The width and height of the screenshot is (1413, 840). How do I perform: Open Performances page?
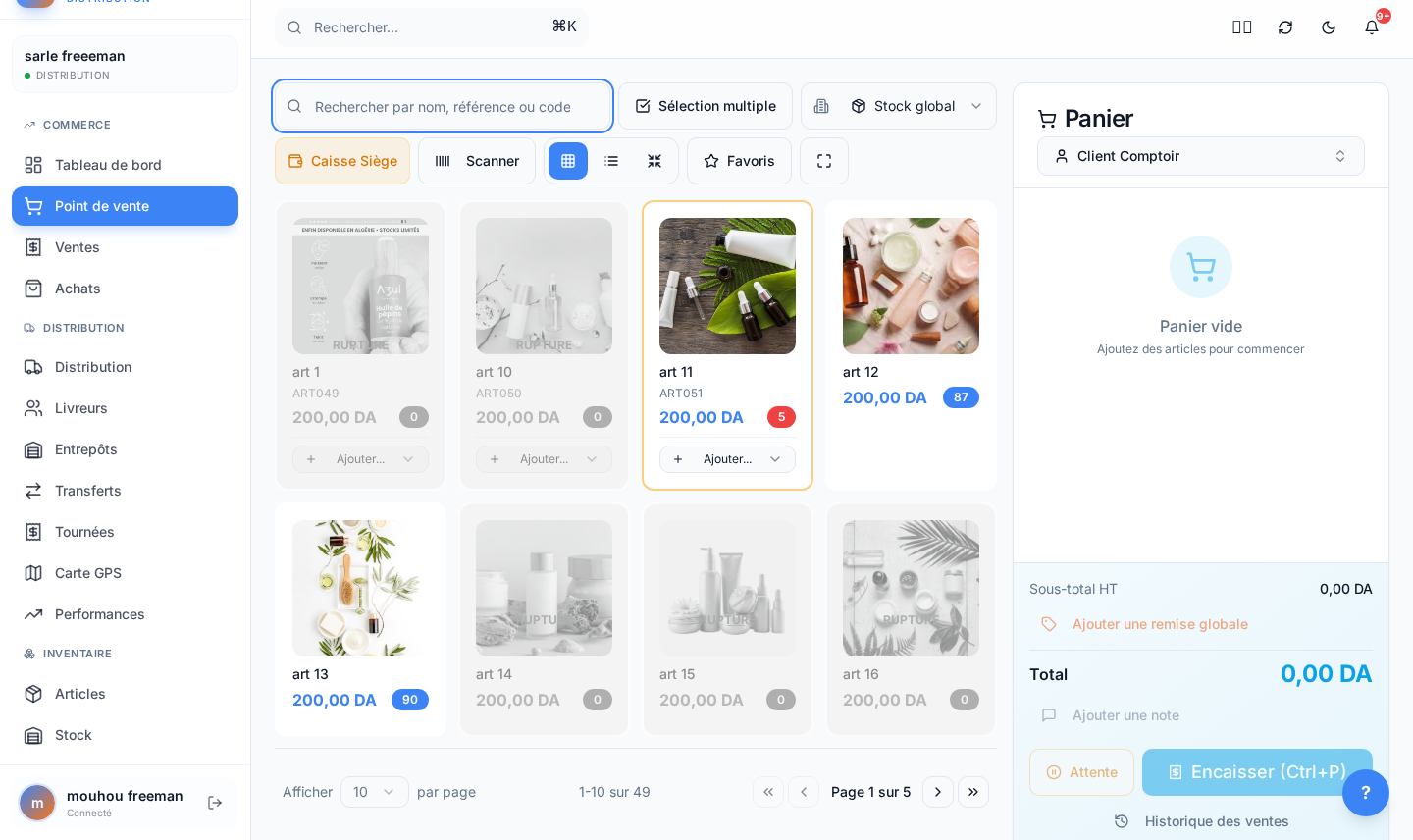point(125,614)
